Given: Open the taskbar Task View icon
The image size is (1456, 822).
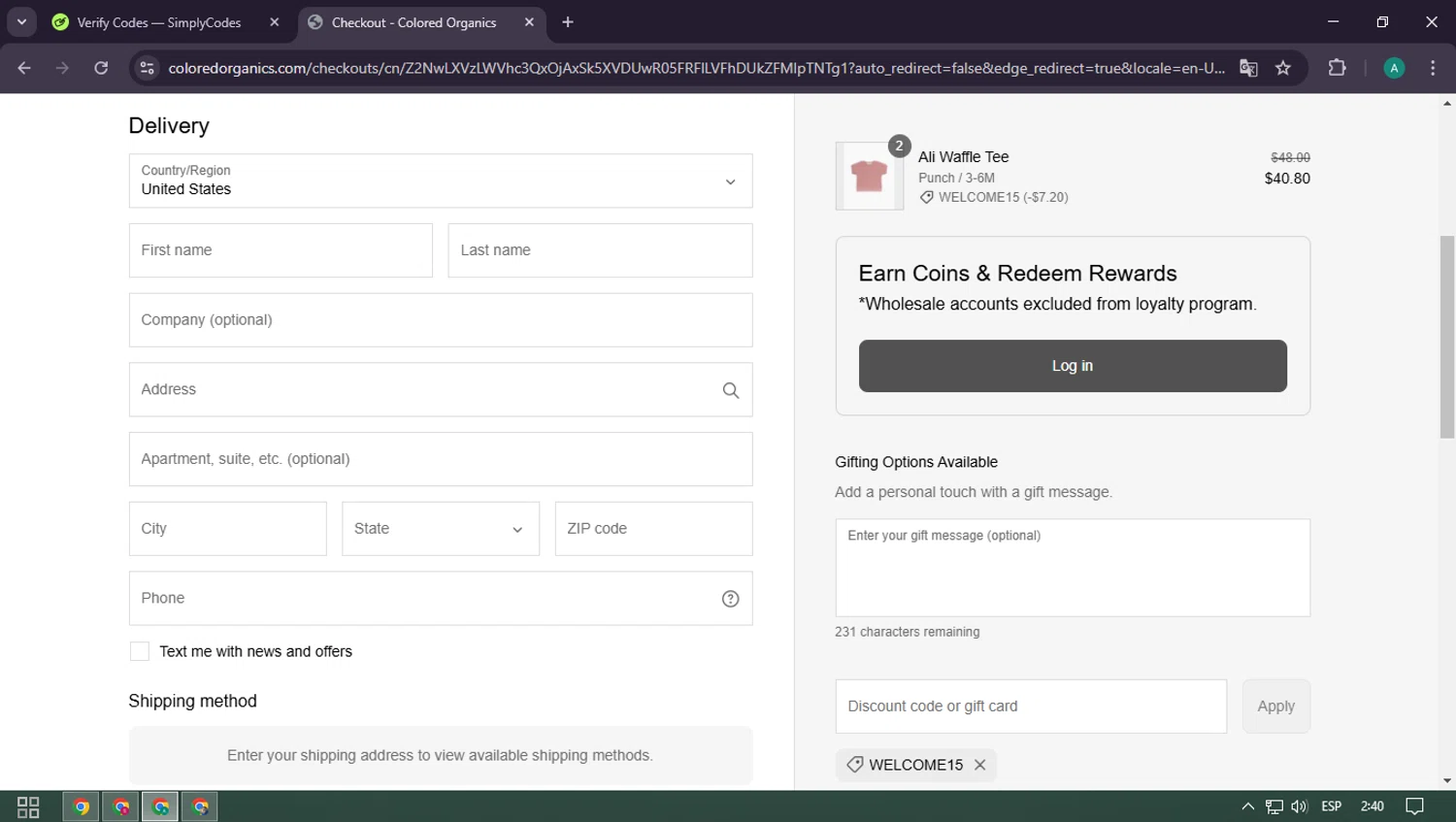Looking at the screenshot, I should (28, 806).
